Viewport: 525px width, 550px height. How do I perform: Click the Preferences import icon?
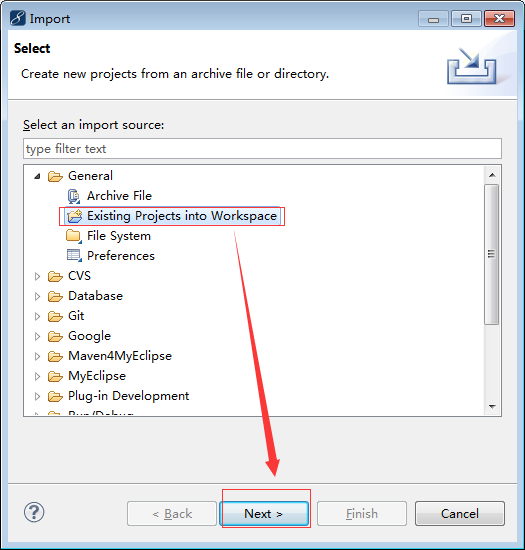coord(74,256)
